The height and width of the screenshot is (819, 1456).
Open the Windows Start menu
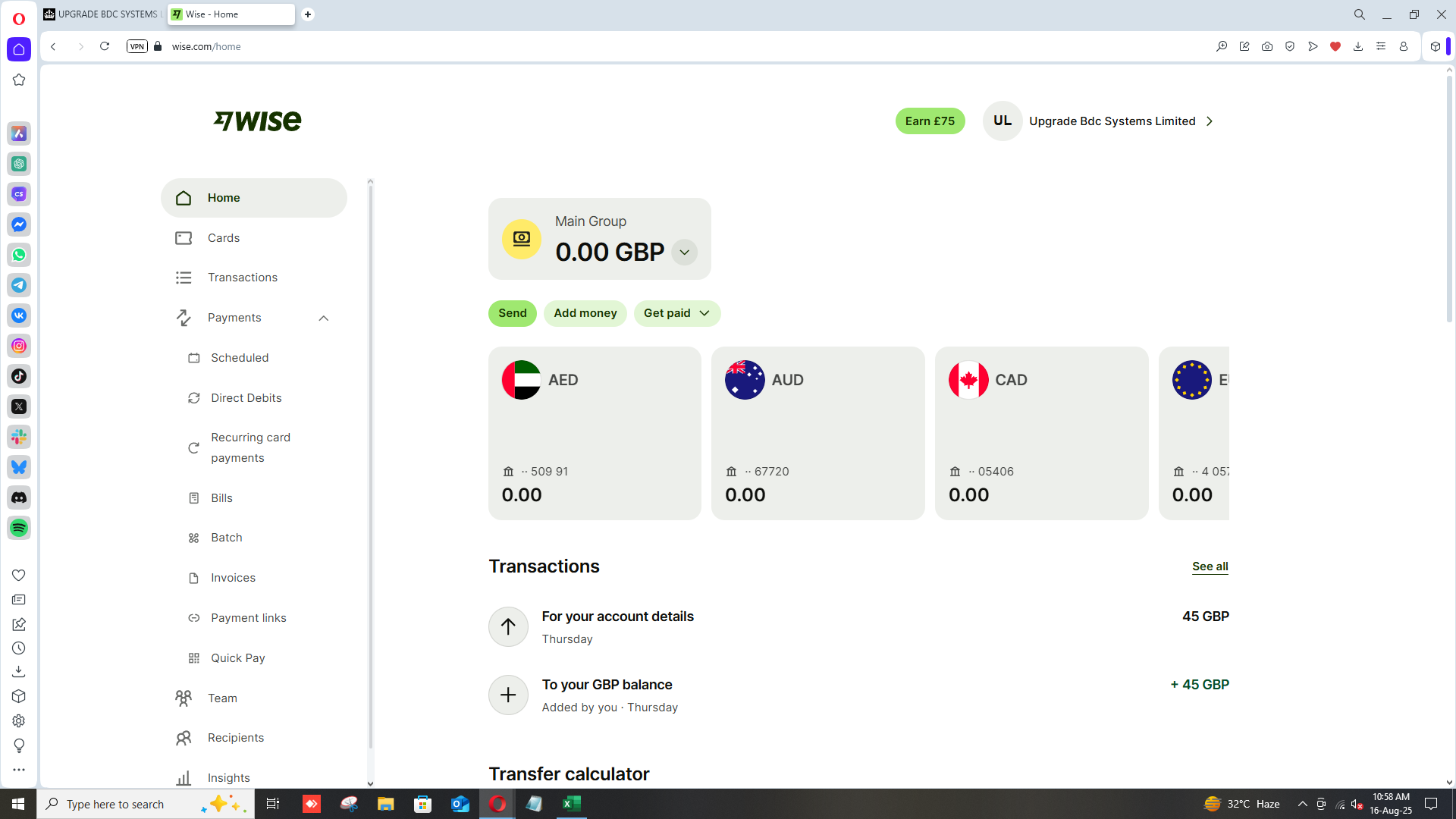click(x=18, y=804)
